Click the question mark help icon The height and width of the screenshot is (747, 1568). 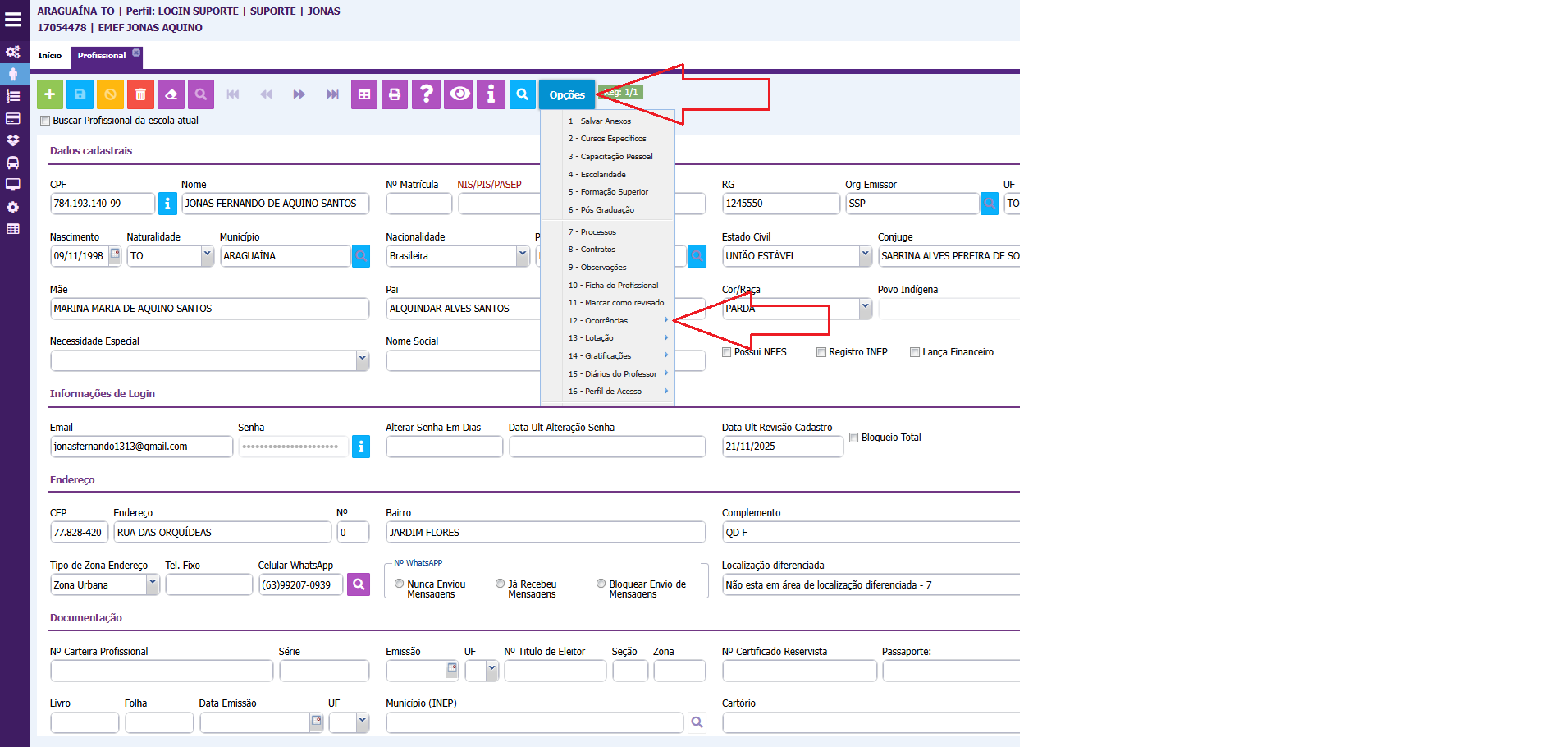coord(426,94)
